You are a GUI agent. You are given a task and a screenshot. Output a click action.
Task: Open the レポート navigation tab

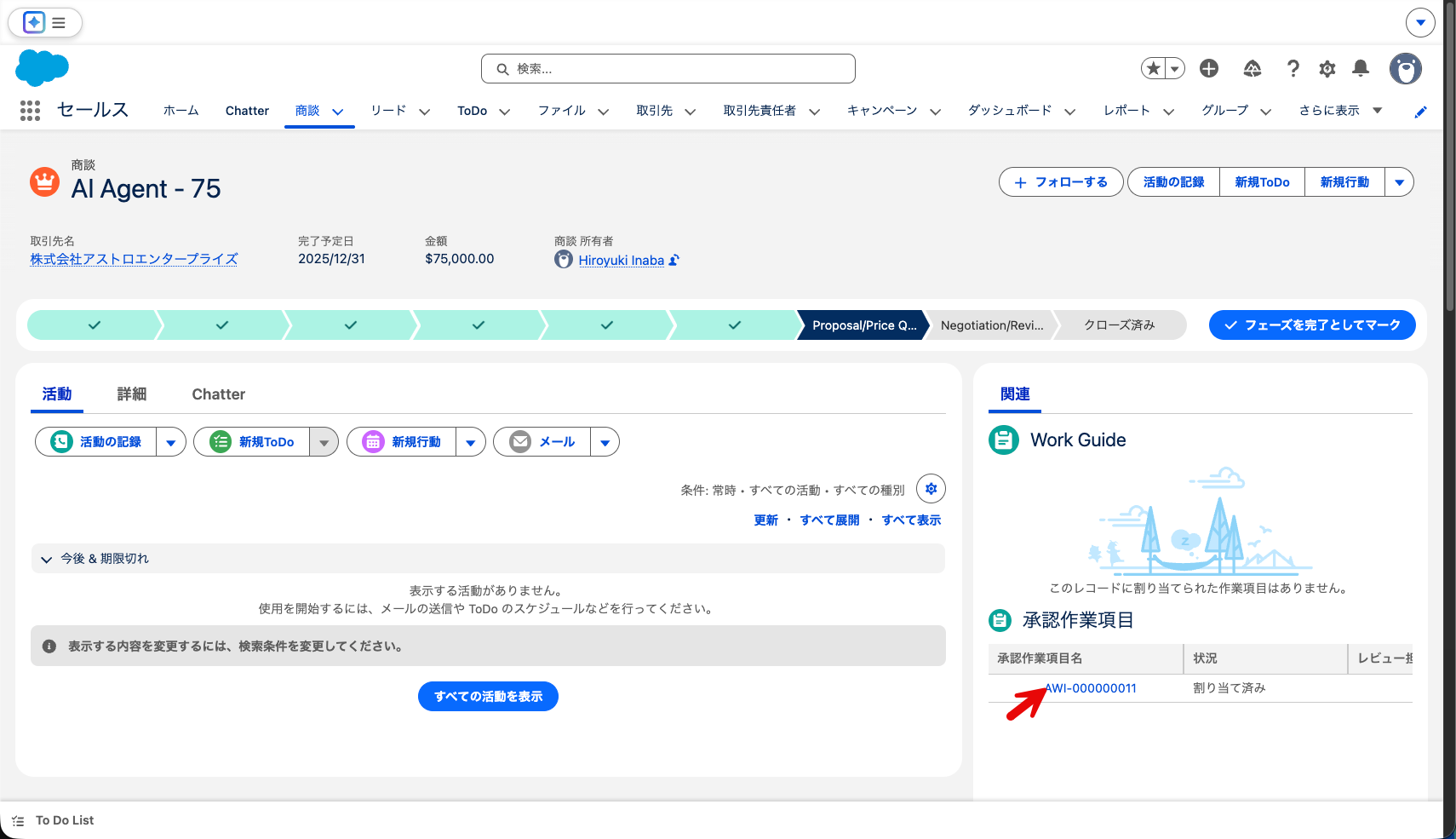click(1126, 111)
